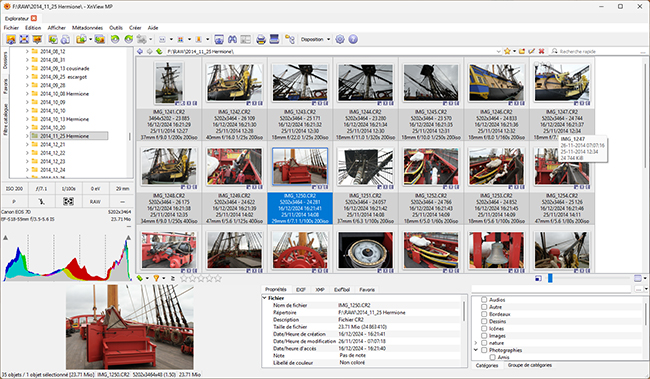The width and height of the screenshot is (650, 379).
Task: Click the ellipsis button beside category search field
Action: pos(639,289)
